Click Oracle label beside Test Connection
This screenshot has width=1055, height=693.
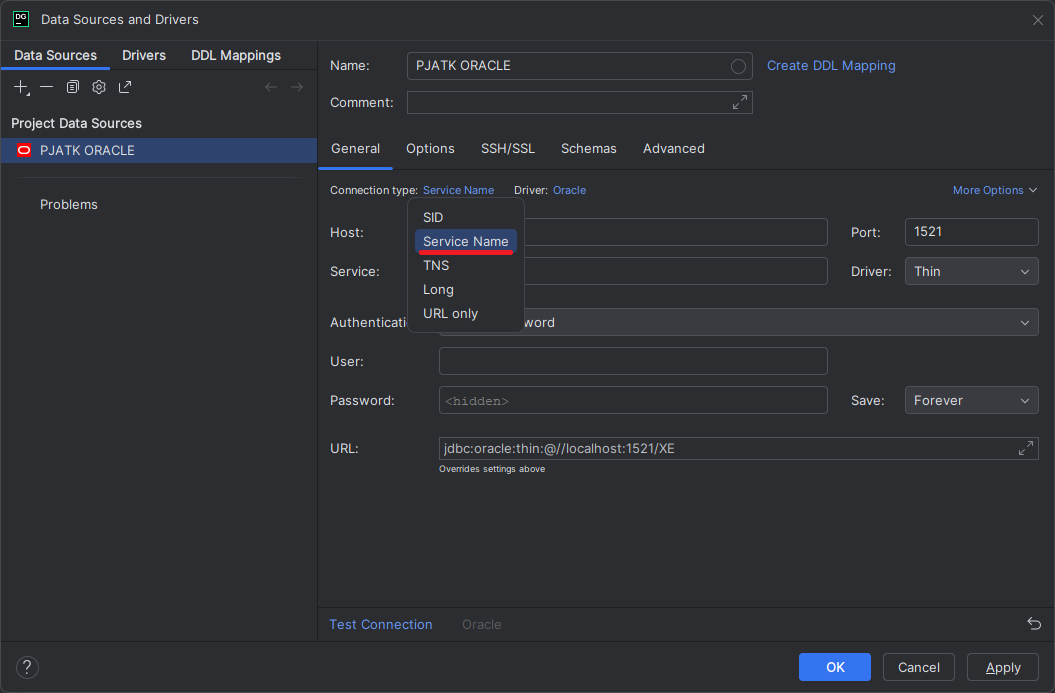[x=482, y=624]
